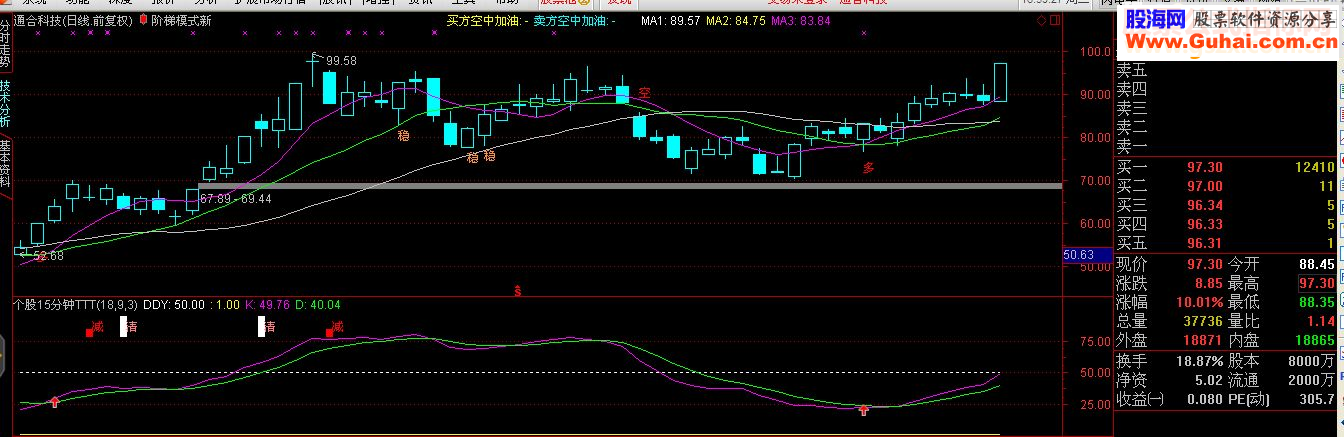Viewport: 1344px width, 437px height.
Task: Click the red up-arrow at the indicator's left start
Action: 55,402
